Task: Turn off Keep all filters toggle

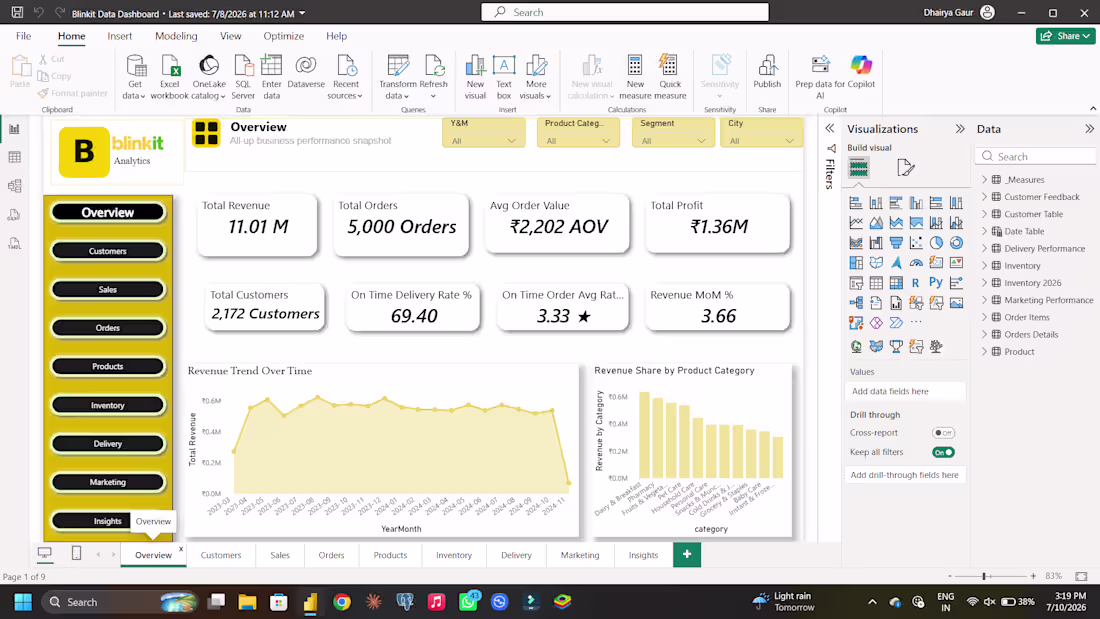Action: (x=943, y=453)
